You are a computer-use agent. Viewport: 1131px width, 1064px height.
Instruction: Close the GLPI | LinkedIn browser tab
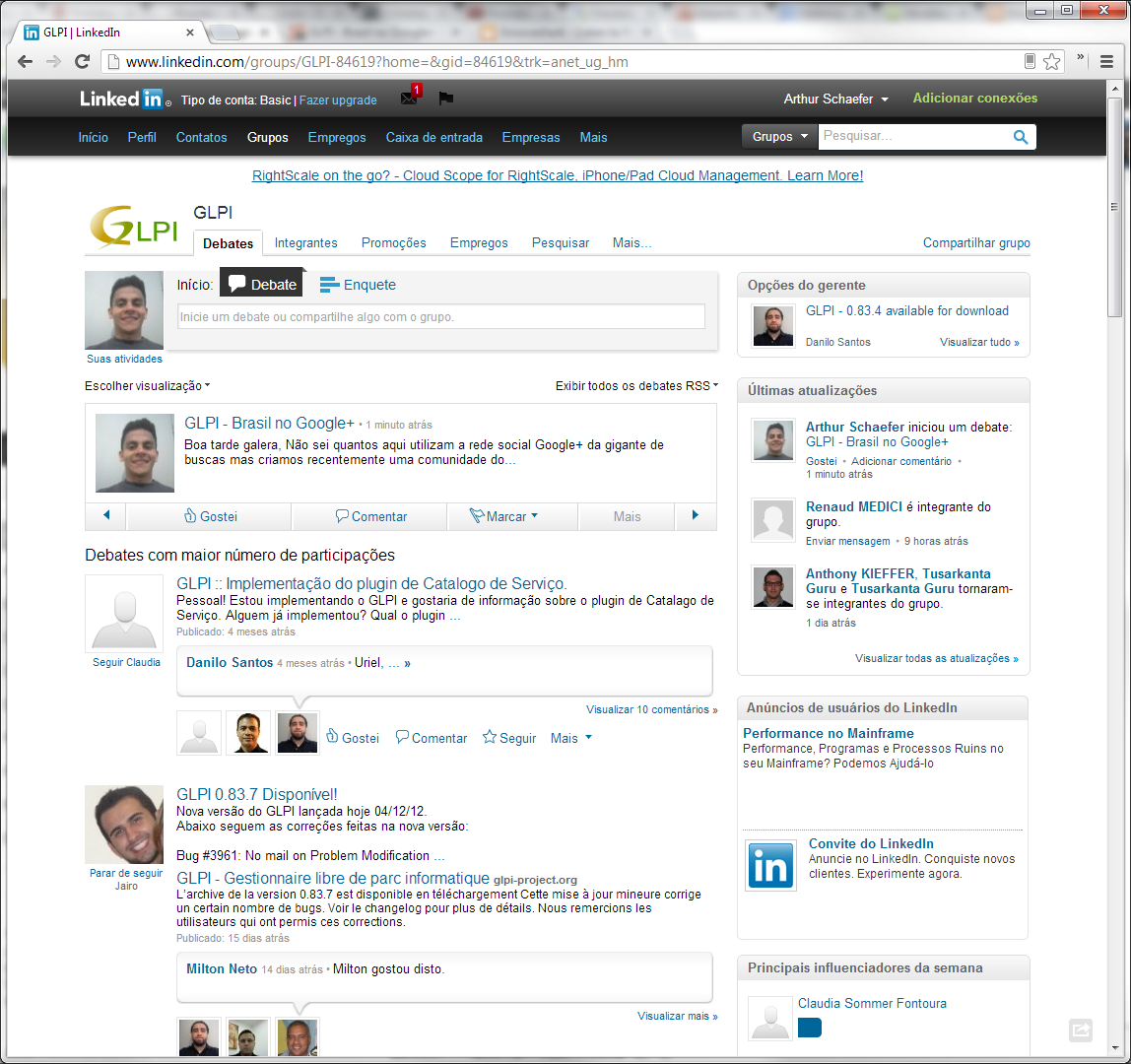click(x=190, y=33)
